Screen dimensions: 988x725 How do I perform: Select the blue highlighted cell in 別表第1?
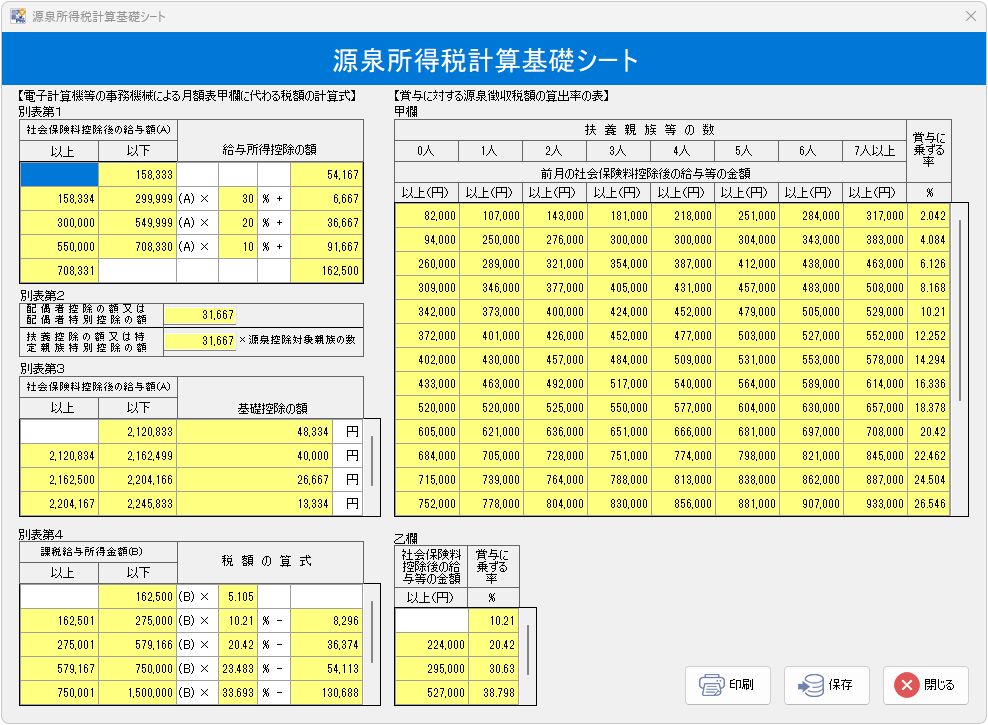[x=59, y=174]
